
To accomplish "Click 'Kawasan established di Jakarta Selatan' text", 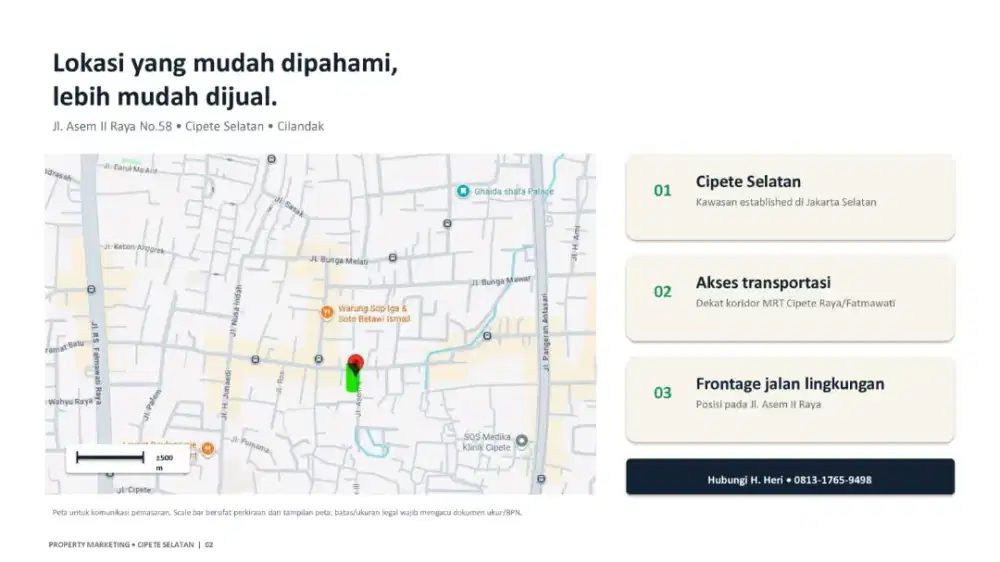I will pyautogui.click(x=786, y=202).
